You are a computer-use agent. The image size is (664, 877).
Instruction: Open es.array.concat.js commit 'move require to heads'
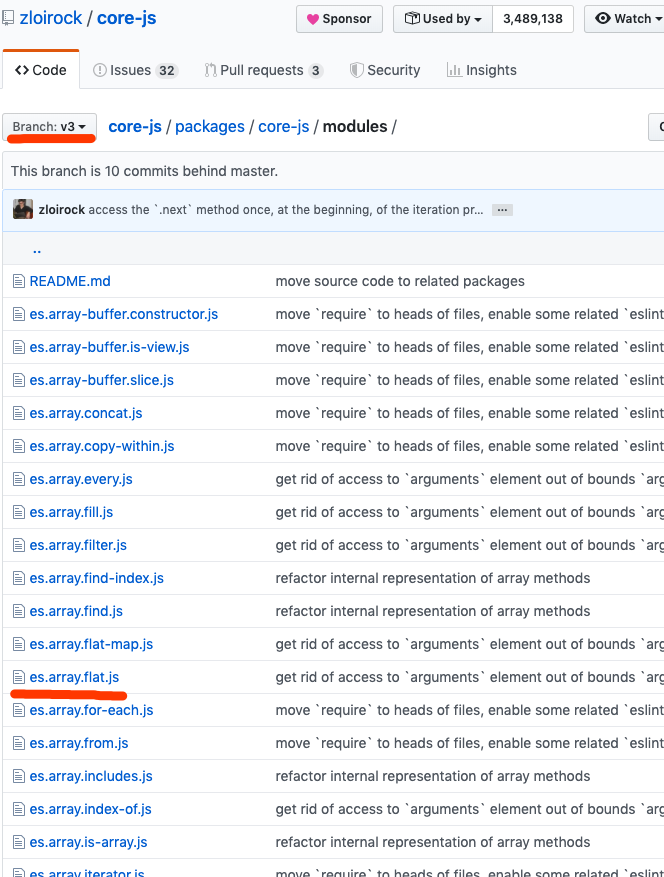469,413
